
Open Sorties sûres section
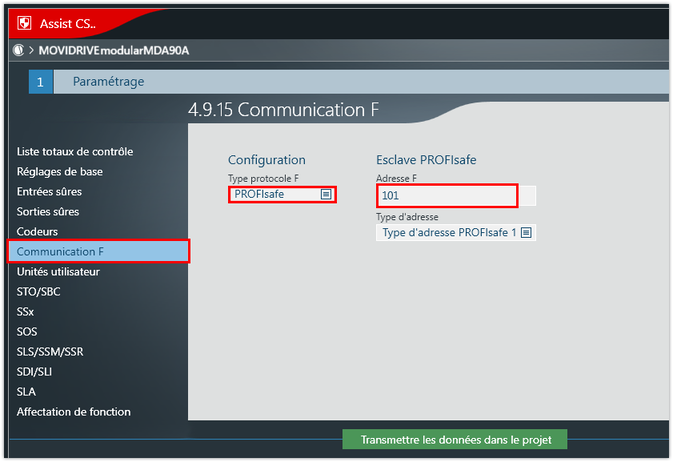click(x=48, y=212)
